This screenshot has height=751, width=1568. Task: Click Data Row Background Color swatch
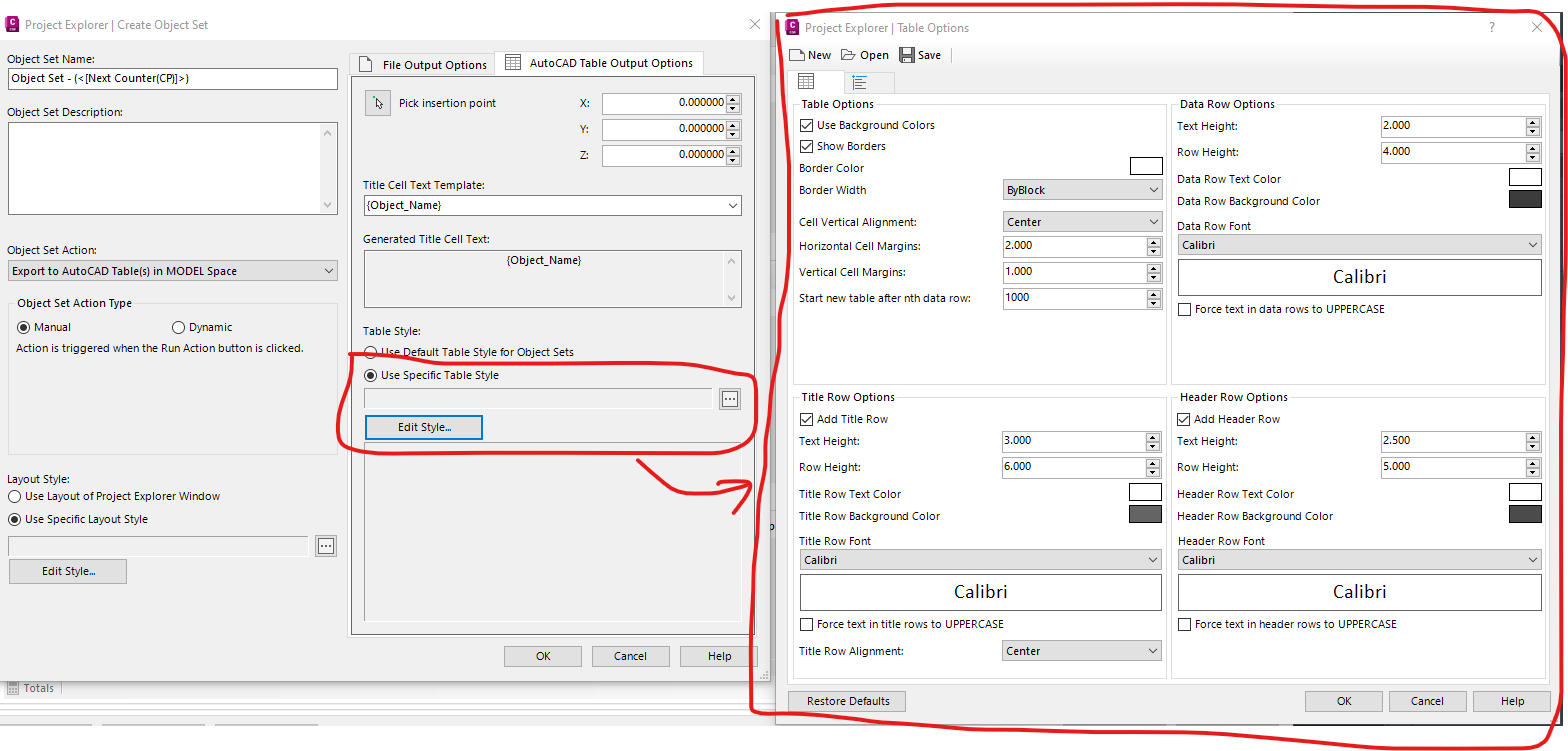1525,199
